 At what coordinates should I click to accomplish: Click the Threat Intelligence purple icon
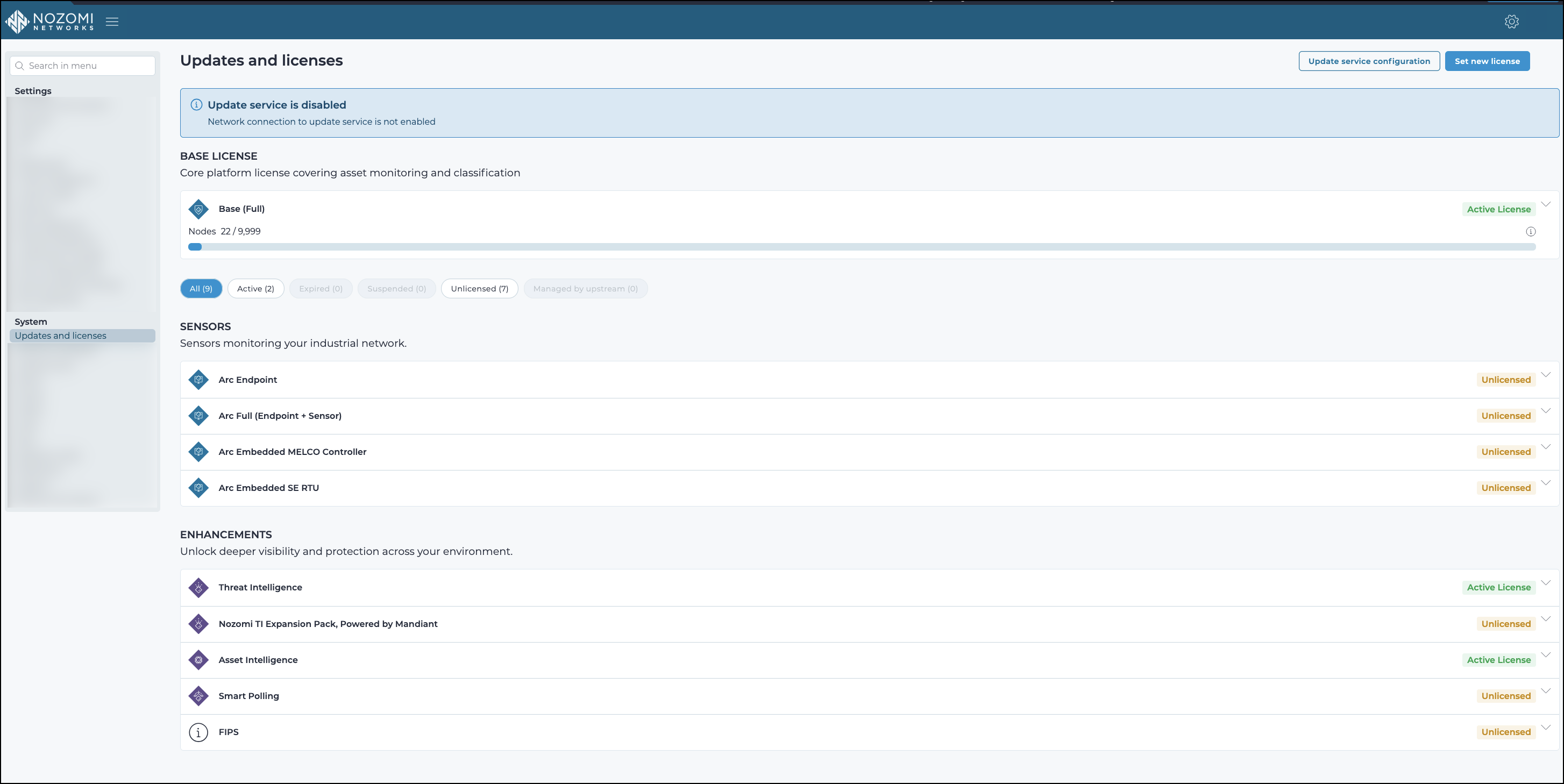click(x=198, y=587)
